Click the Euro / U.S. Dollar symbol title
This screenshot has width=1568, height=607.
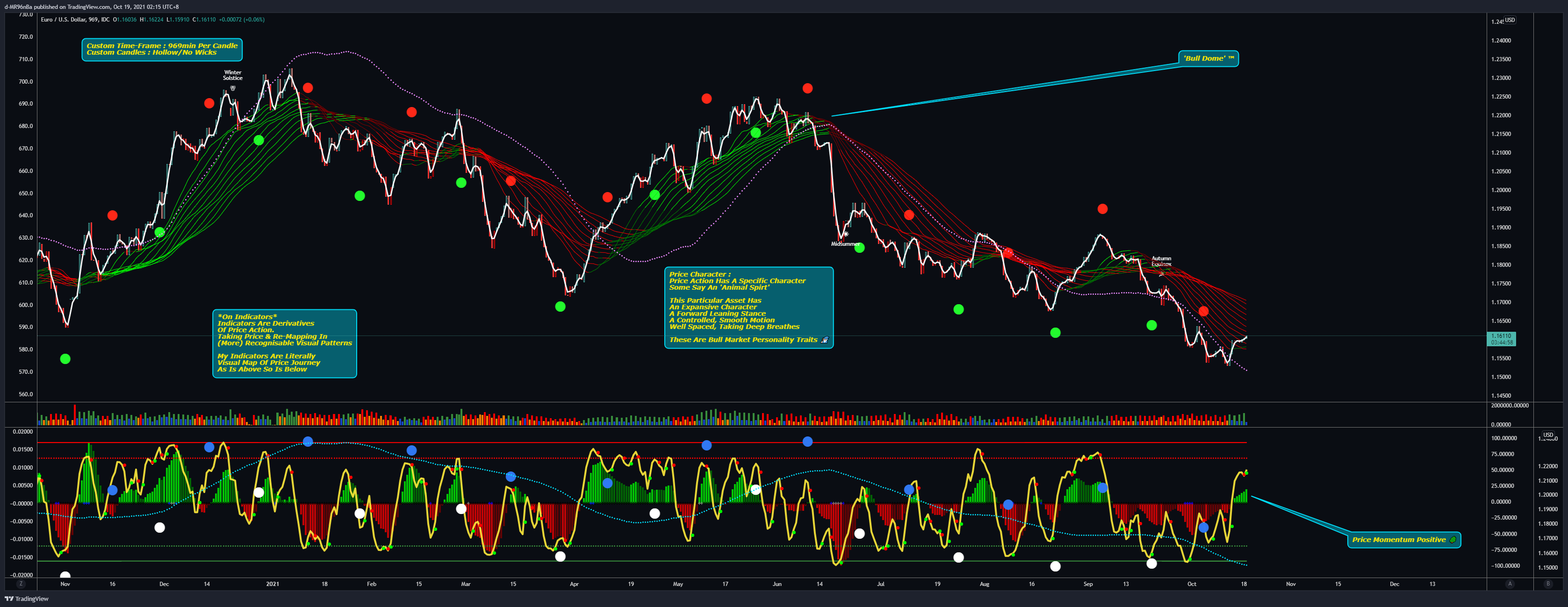[75, 20]
